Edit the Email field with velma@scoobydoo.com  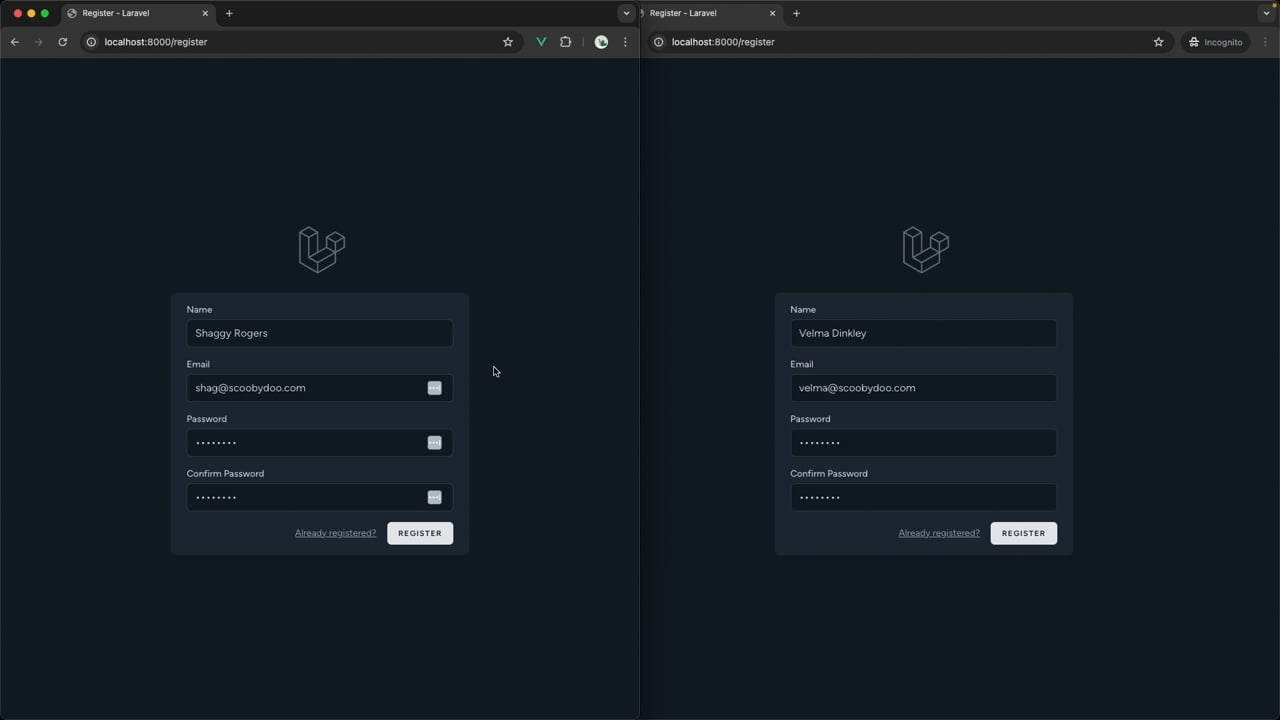[924, 388]
